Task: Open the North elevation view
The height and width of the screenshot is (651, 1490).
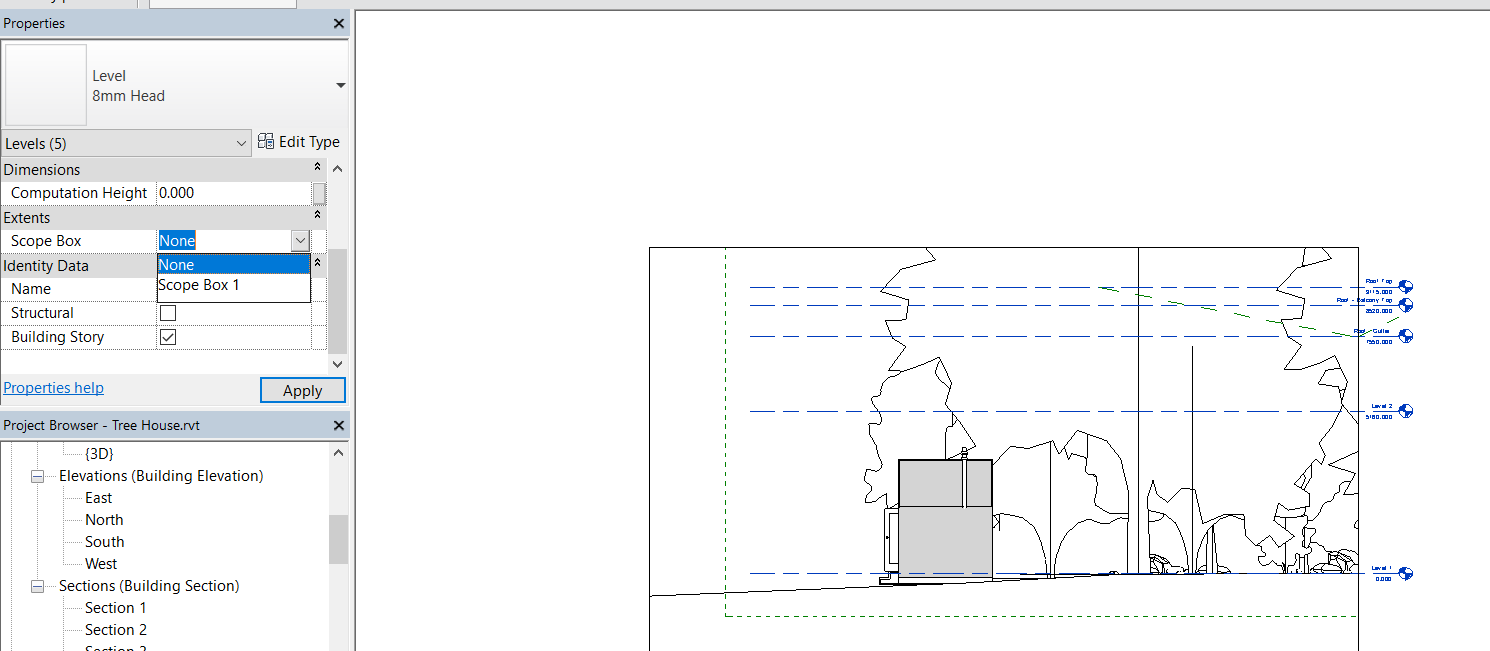Action: (x=104, y=520)
